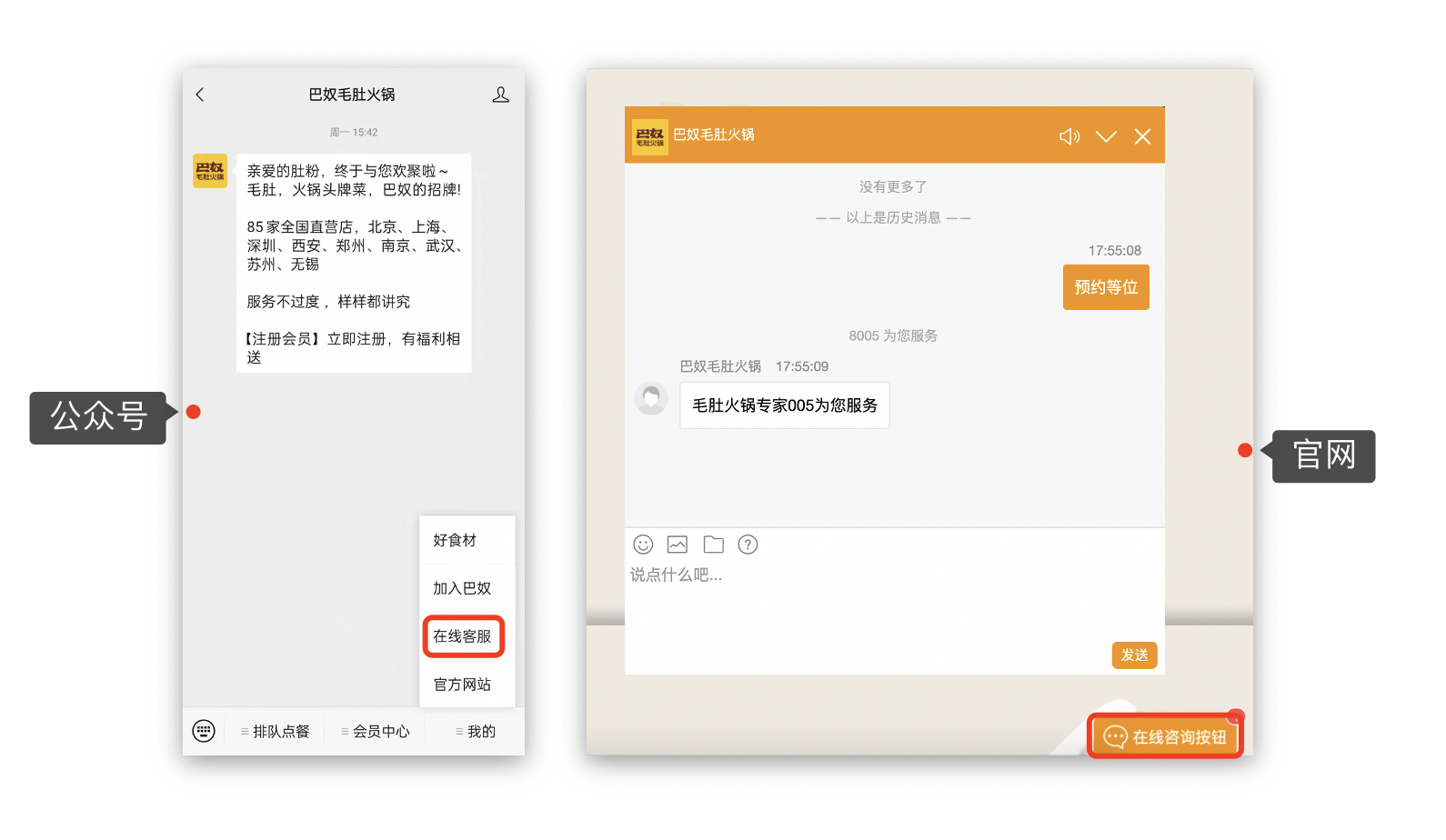Click the agent avatar in the web chat

pyautogui.click(x=651, y=398)
